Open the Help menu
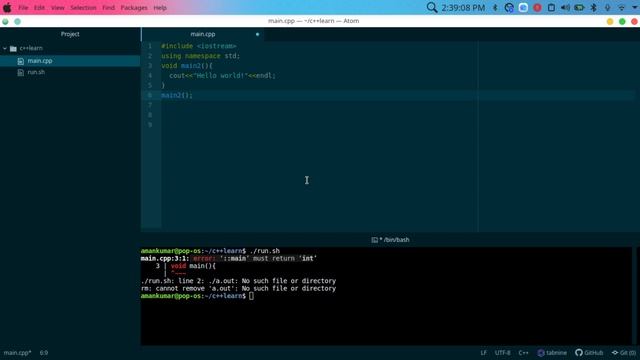This screenshot has height=360, width=640. [160, 8]
